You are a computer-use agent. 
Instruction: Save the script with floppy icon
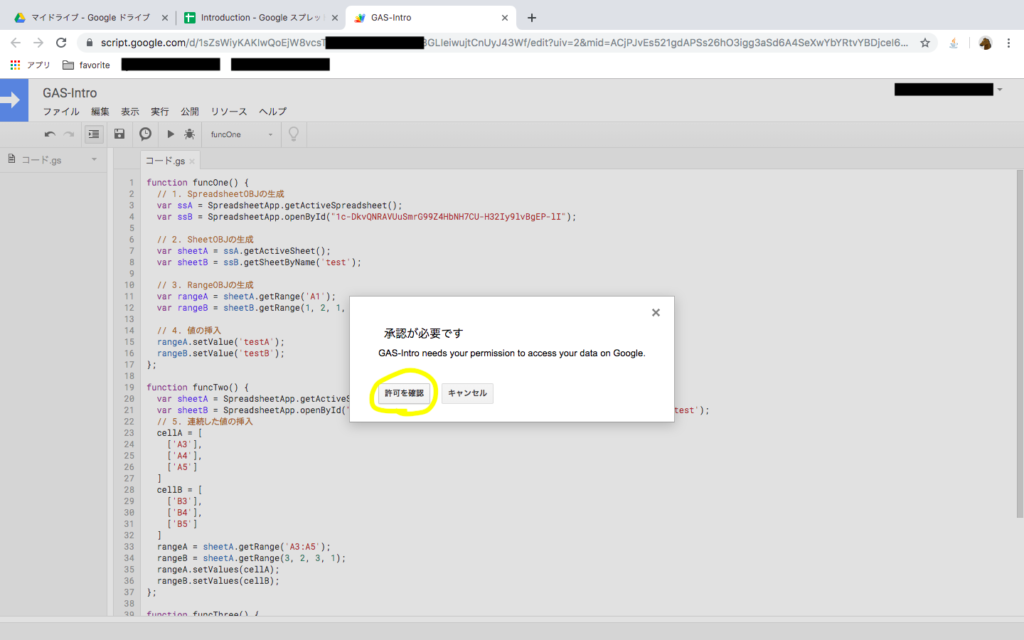tap(120, 134)
